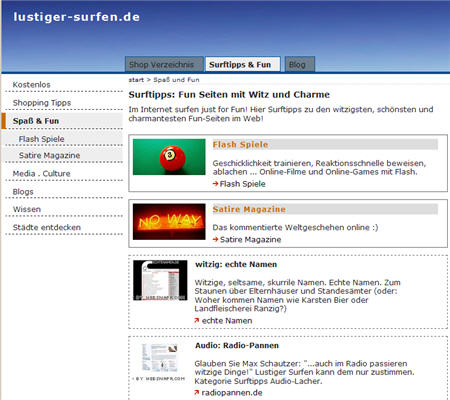The width and height of the screenshot is (450, 400).
Task: Click description starting 'Glauben Sie Max Schautzer'
Action: click(x=304, y=372)
